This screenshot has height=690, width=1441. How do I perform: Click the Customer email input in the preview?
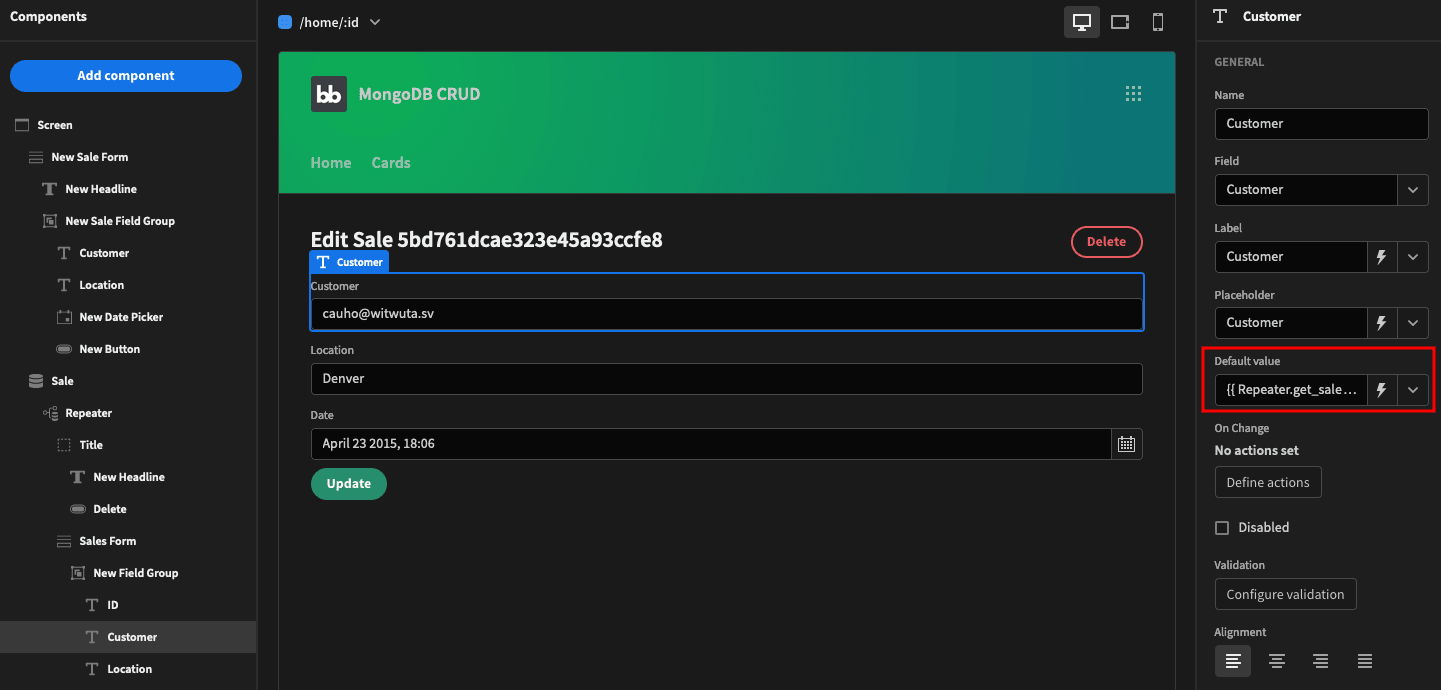pyautogui.click(x=727, y=314)
